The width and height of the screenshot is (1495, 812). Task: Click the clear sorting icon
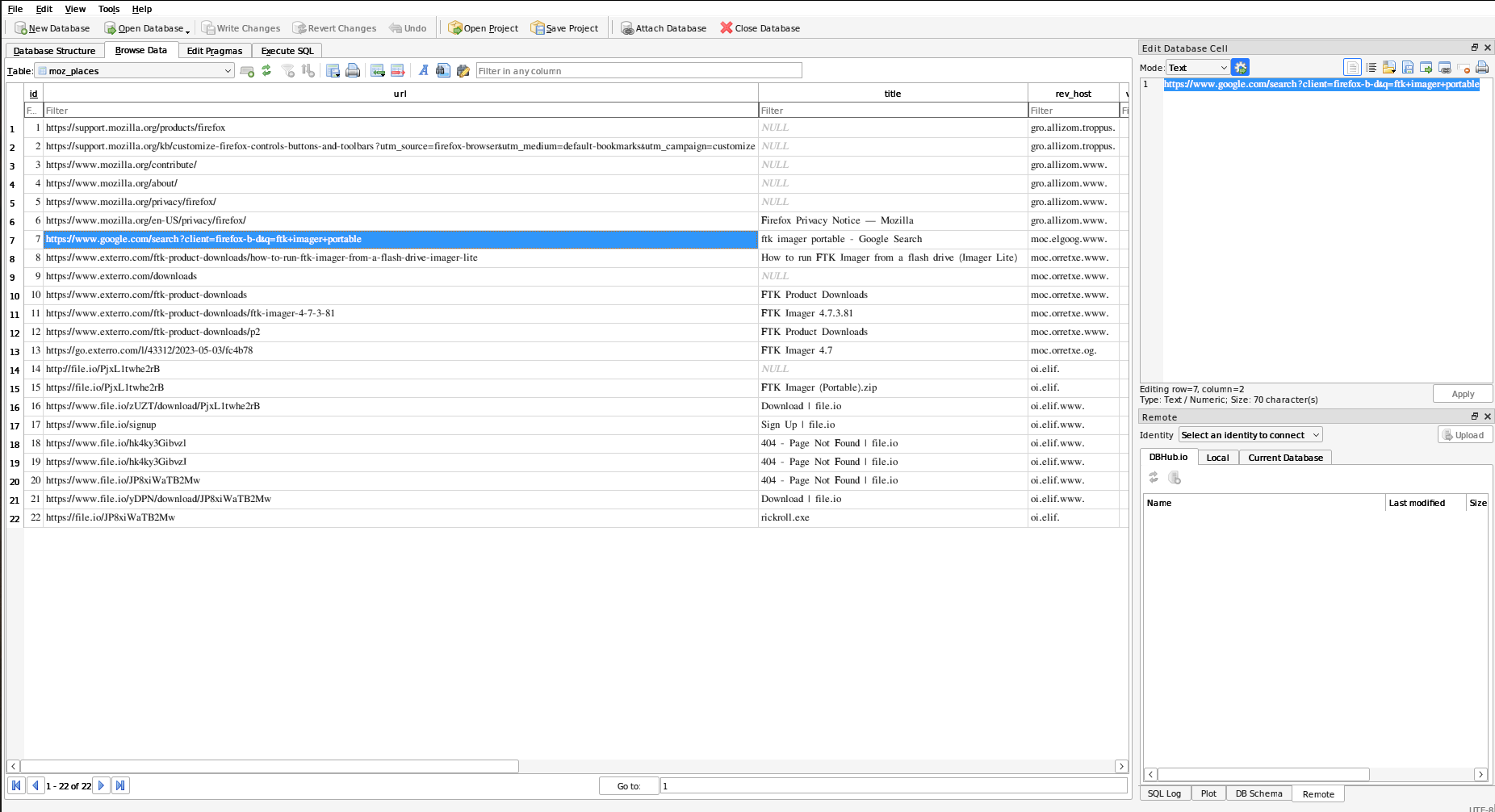coord(308,71)
